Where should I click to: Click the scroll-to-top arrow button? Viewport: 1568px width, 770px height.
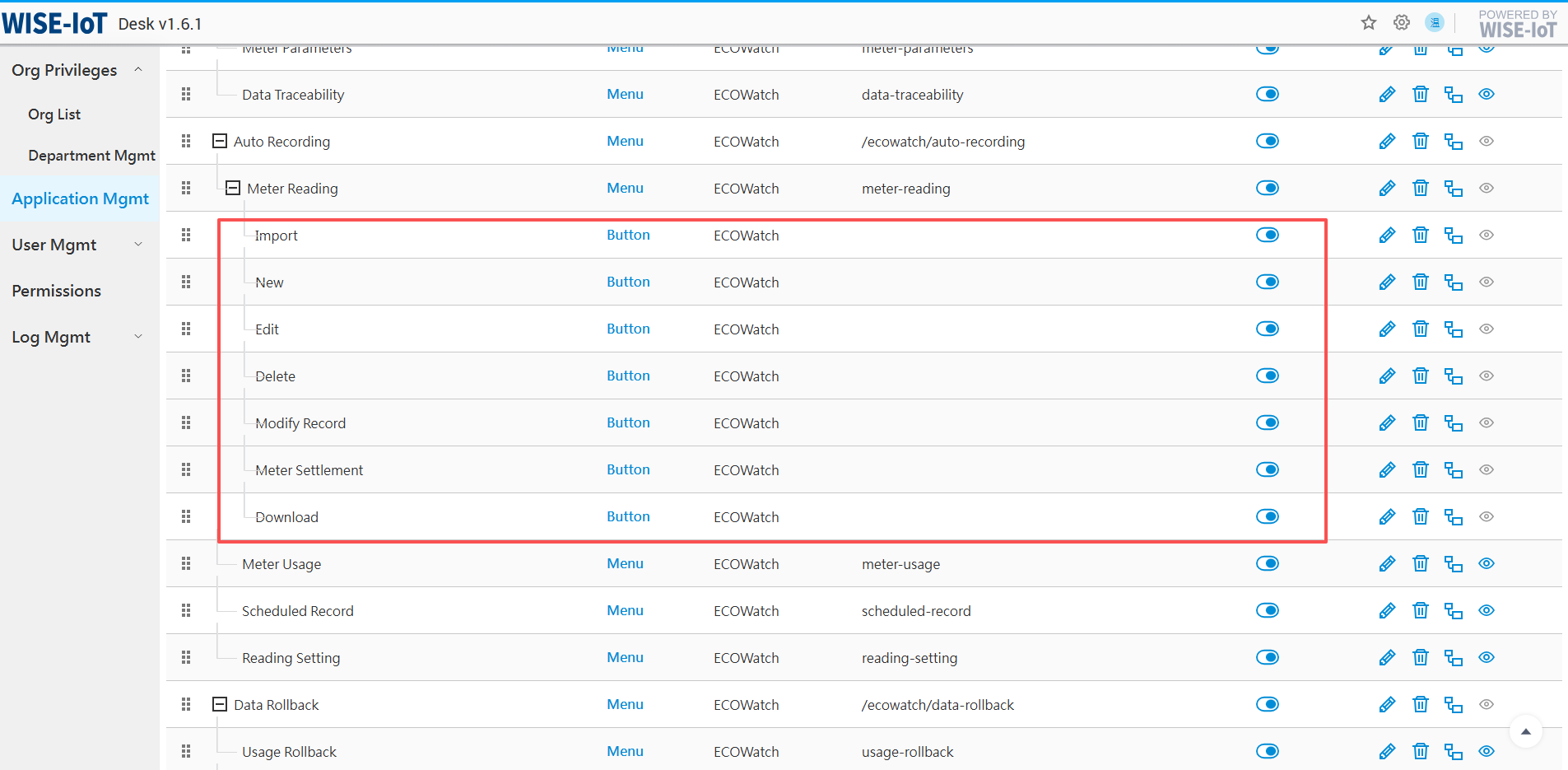(1525, 731)
